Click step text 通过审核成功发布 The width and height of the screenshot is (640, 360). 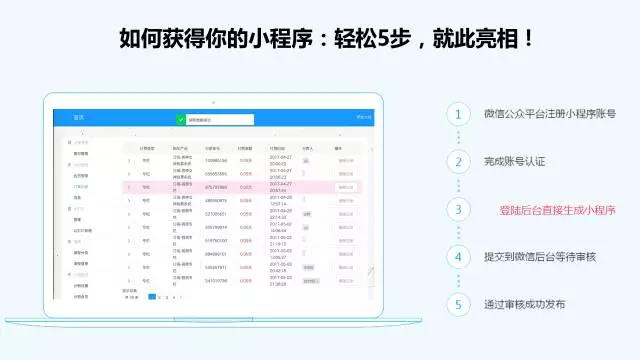[x=524, y=304]
